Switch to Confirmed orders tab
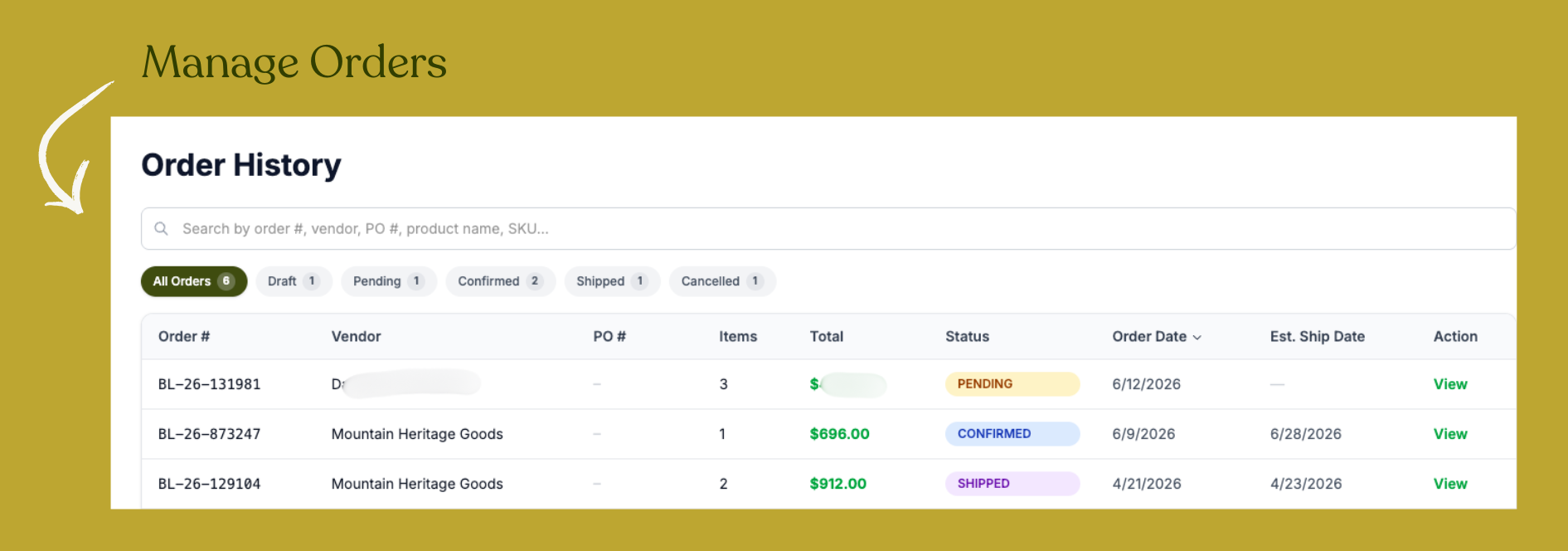The width and height of the screenshot is (1568, 551). [500, 281]
